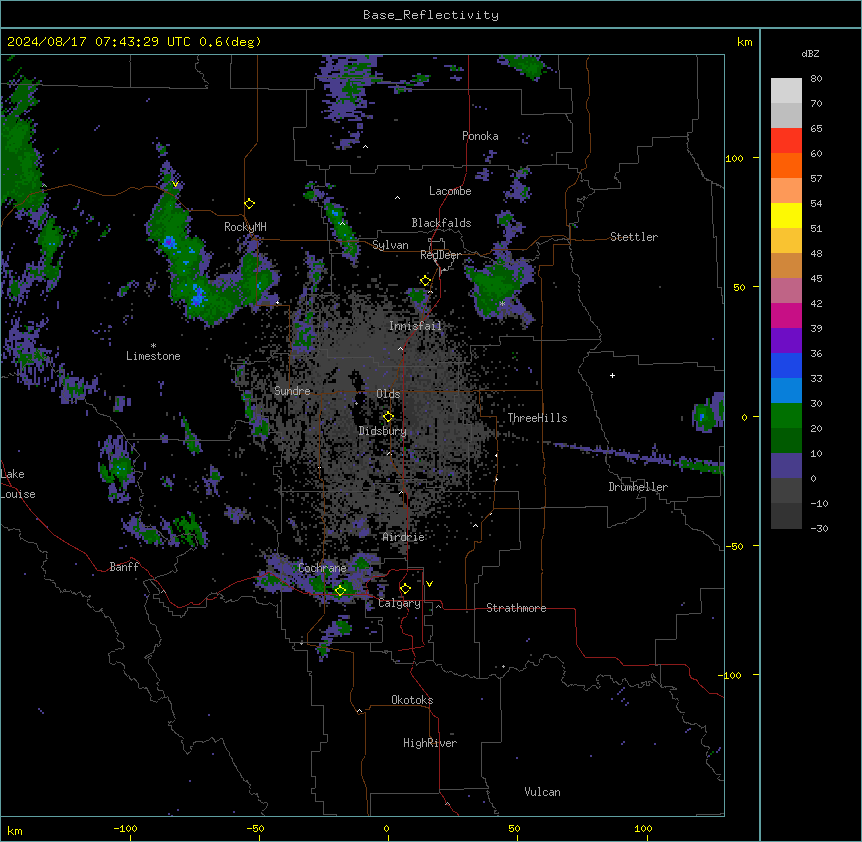Select the Sylvan label
The width and height of the screenshot is (862, 842).
(x=390, y=245)
